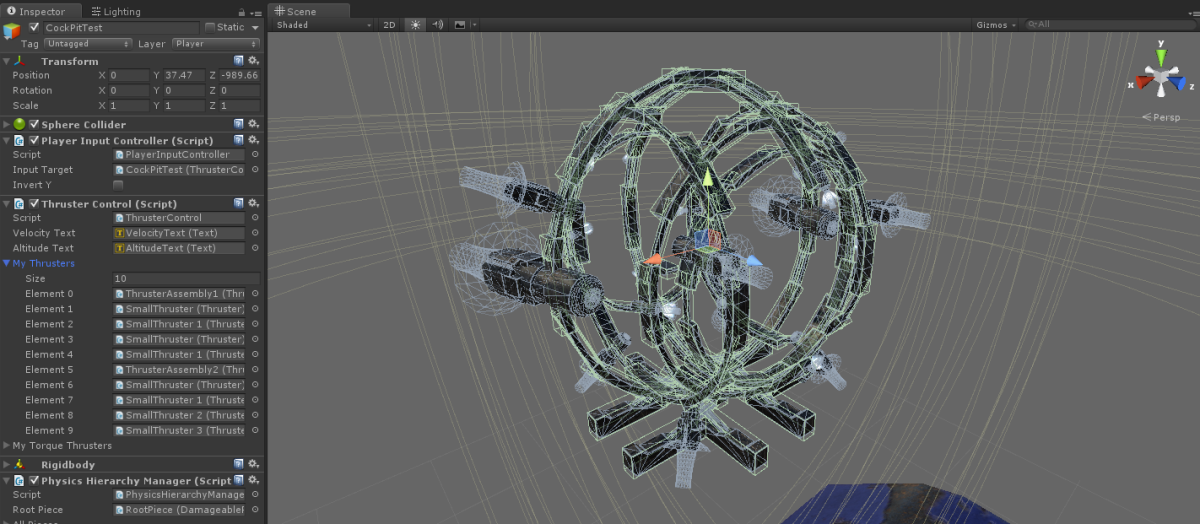Screen dimensions: 1200x524
Task: Toggle the Static checkbox
Action: click(x=210, y=28)
